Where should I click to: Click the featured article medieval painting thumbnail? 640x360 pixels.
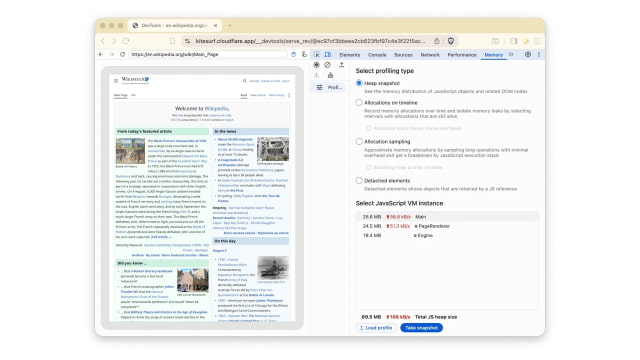point(130,151)
